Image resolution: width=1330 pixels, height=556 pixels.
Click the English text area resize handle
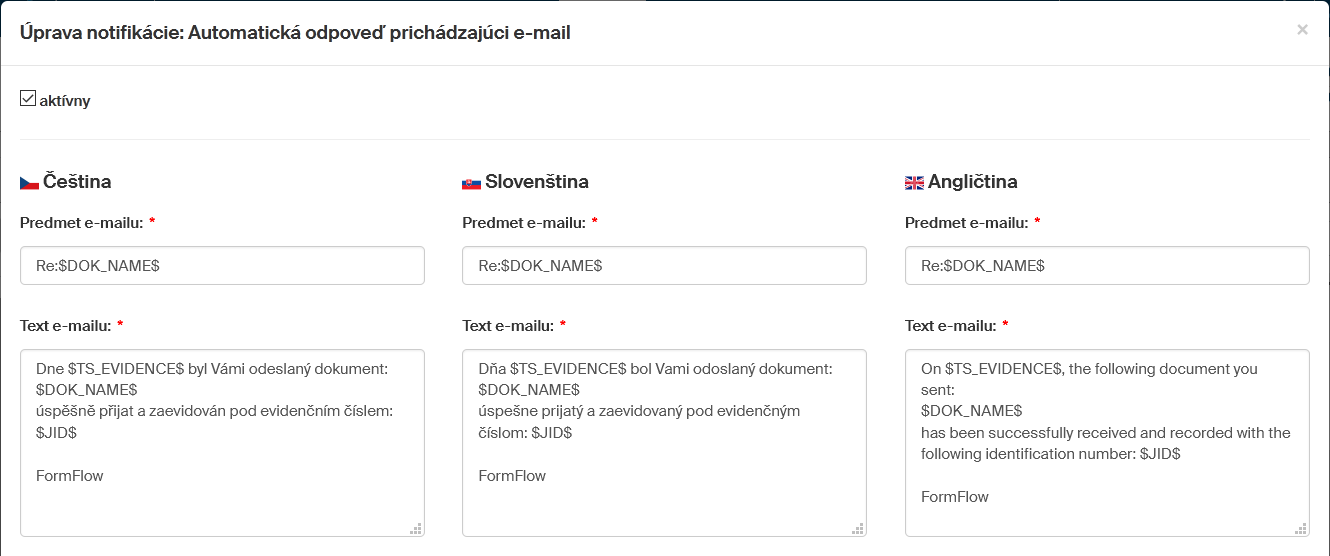(1301, 529)
